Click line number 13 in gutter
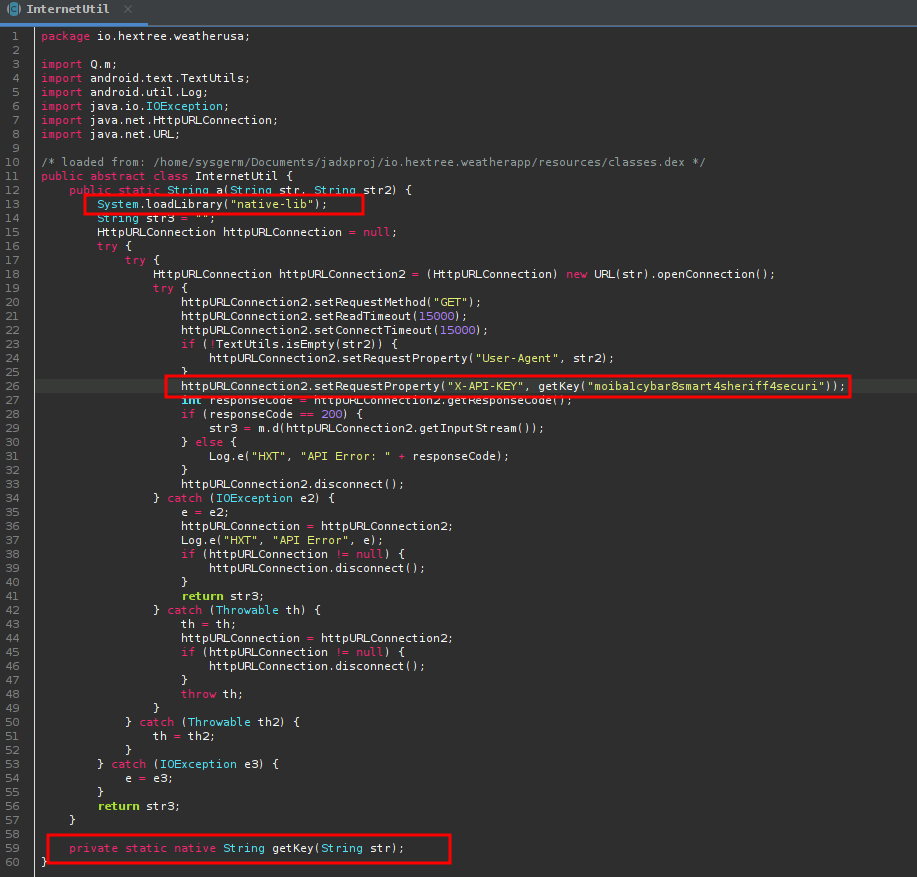Viewport: 917px width, 877px height. [x=13, y=204]
